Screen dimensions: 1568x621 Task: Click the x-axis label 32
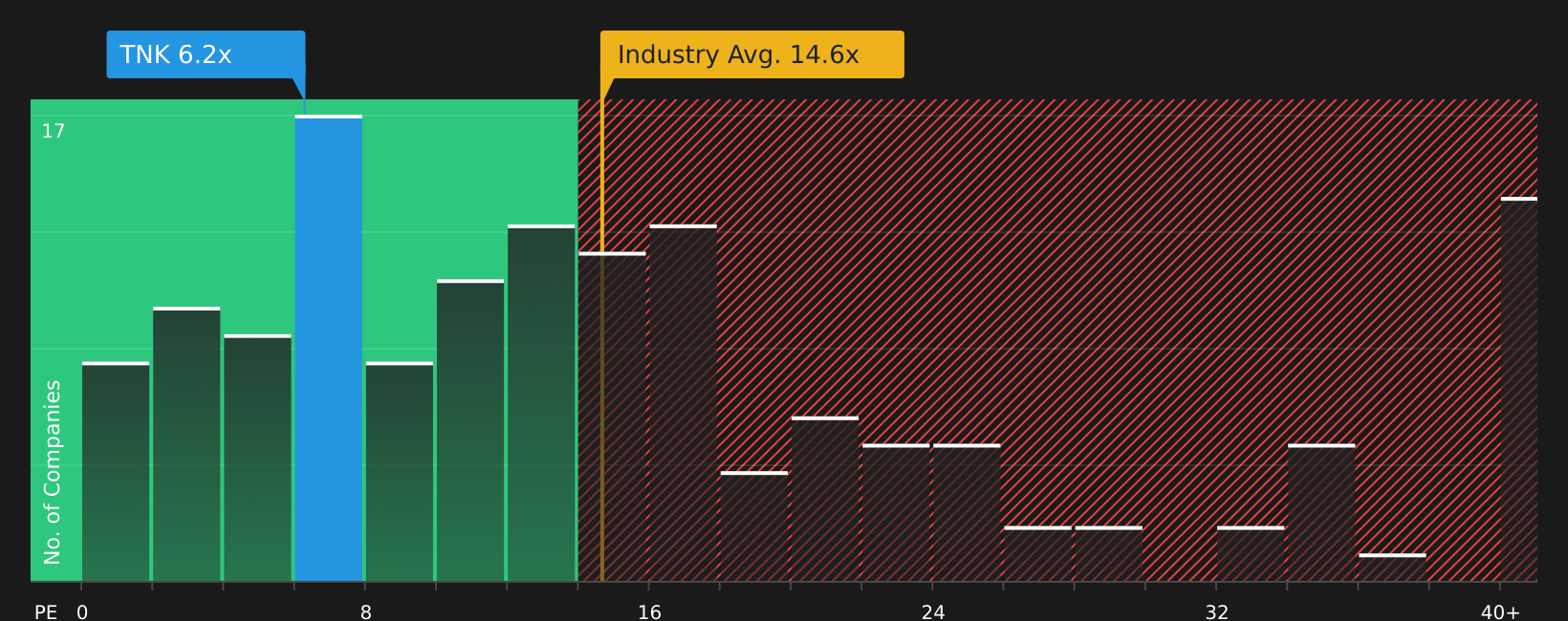pyautogui.click(x=1216, y=612)
